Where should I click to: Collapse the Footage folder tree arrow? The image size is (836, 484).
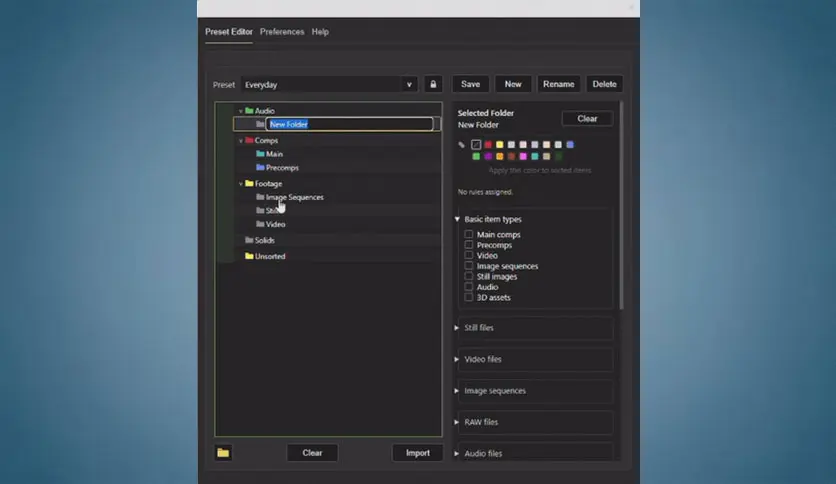[241, 183]
